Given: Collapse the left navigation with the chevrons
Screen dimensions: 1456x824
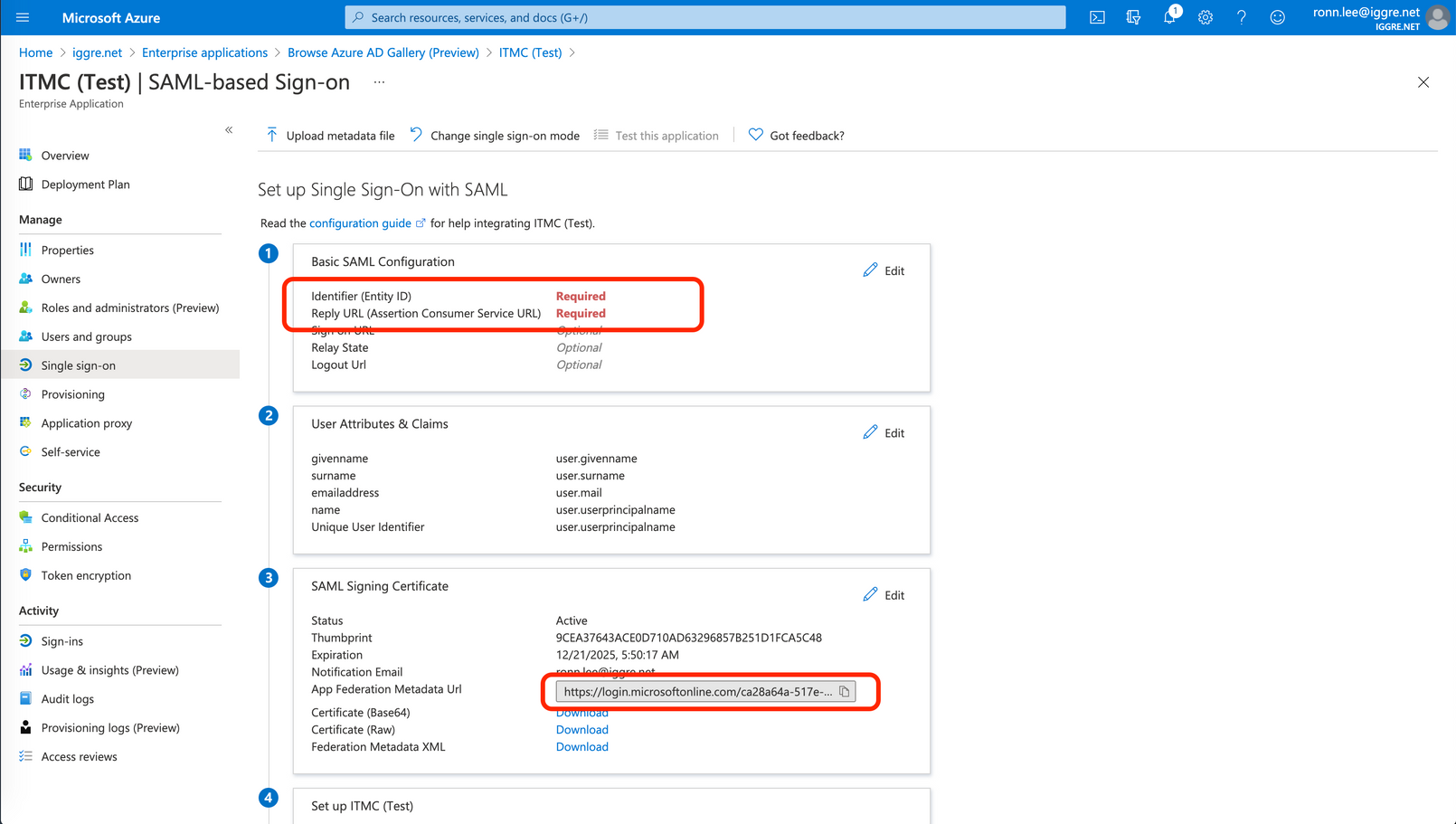Looking at the screenshot, I should pos(229,130).
